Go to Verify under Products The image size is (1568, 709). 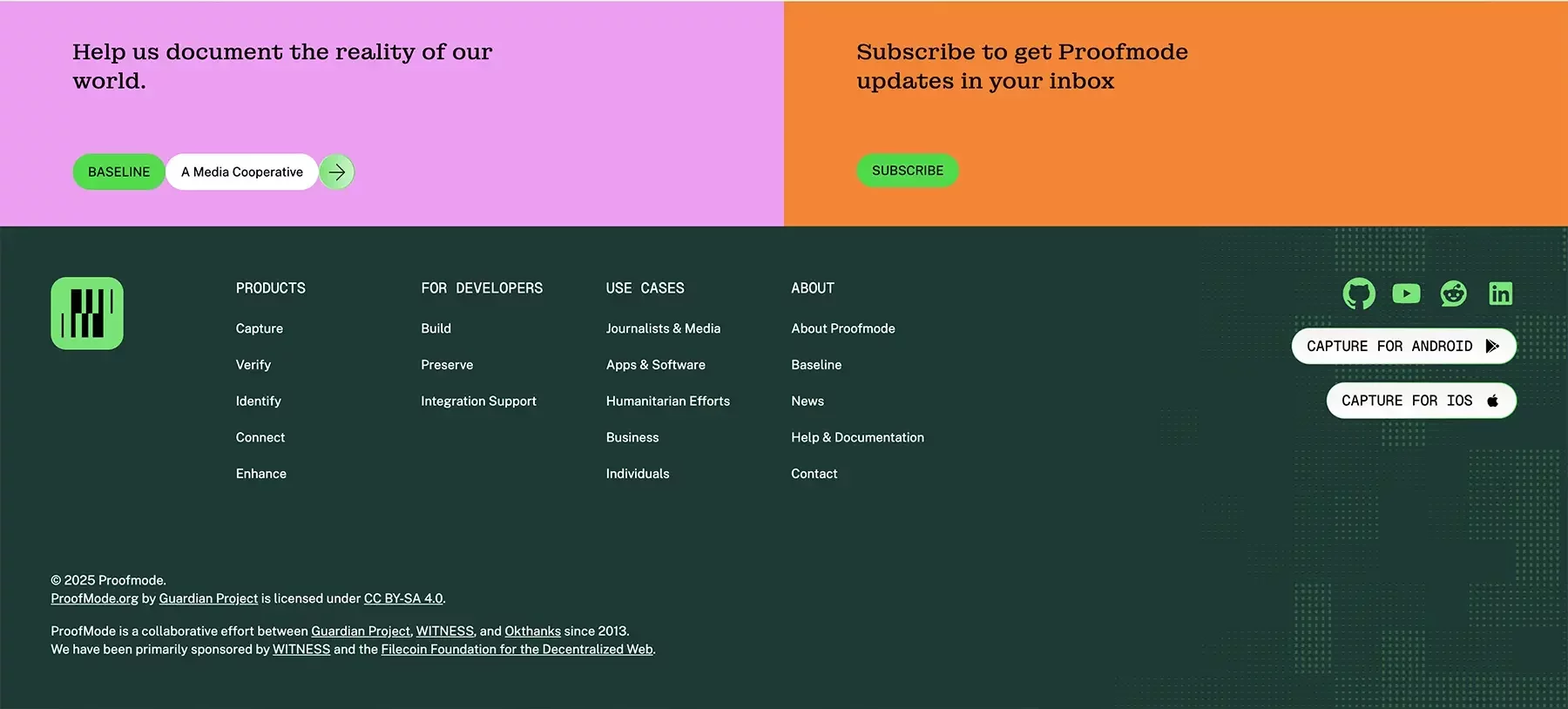tap(253, 365)
